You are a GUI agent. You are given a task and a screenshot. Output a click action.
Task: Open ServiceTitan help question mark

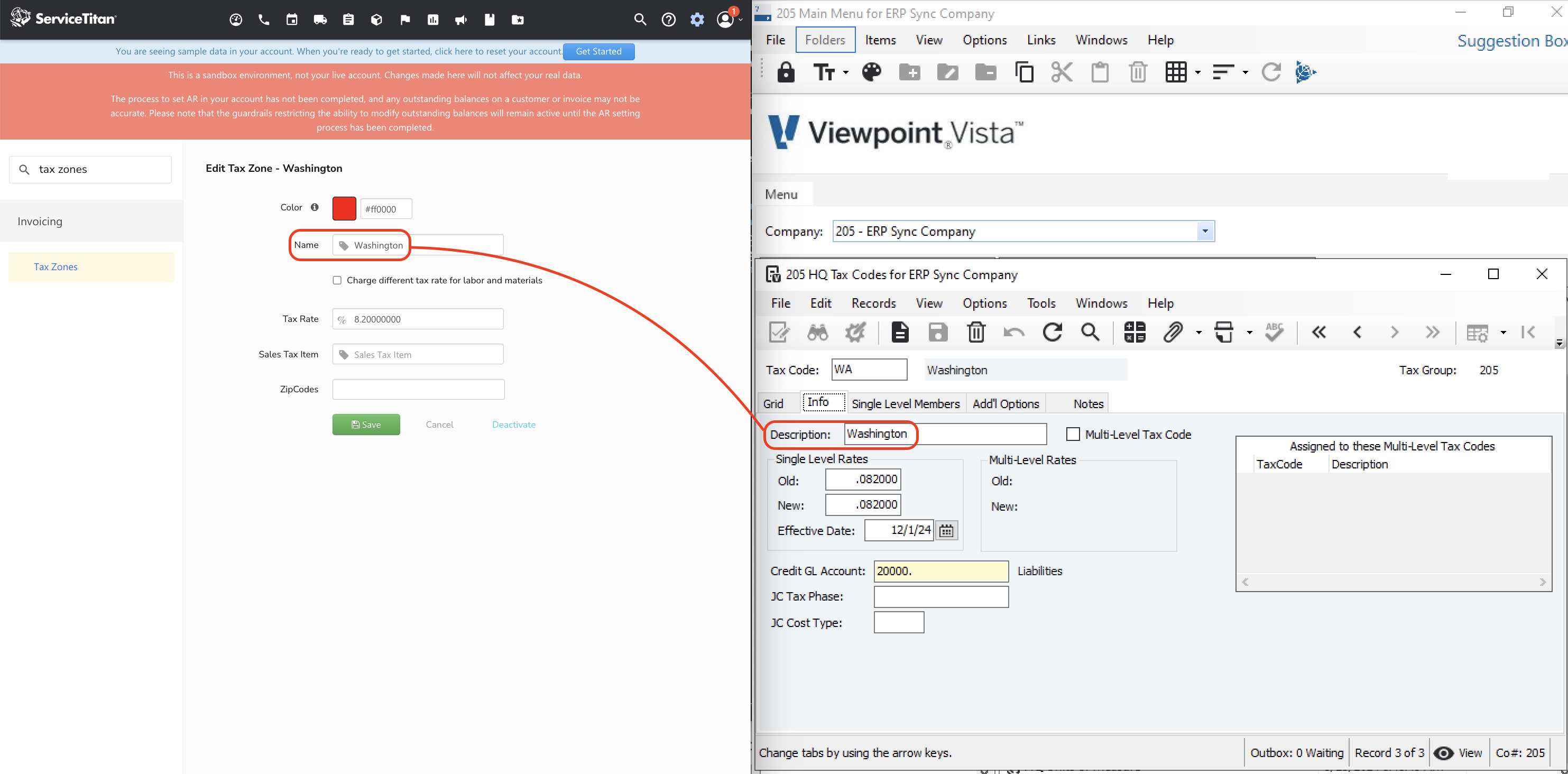coord(668,20)
